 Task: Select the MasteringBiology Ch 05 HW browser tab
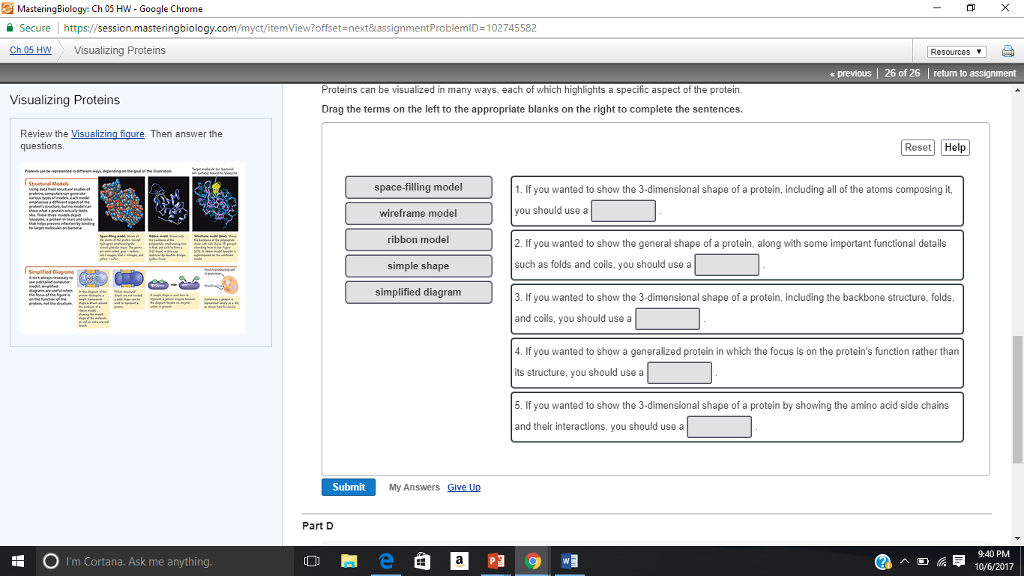coord(100,9)
